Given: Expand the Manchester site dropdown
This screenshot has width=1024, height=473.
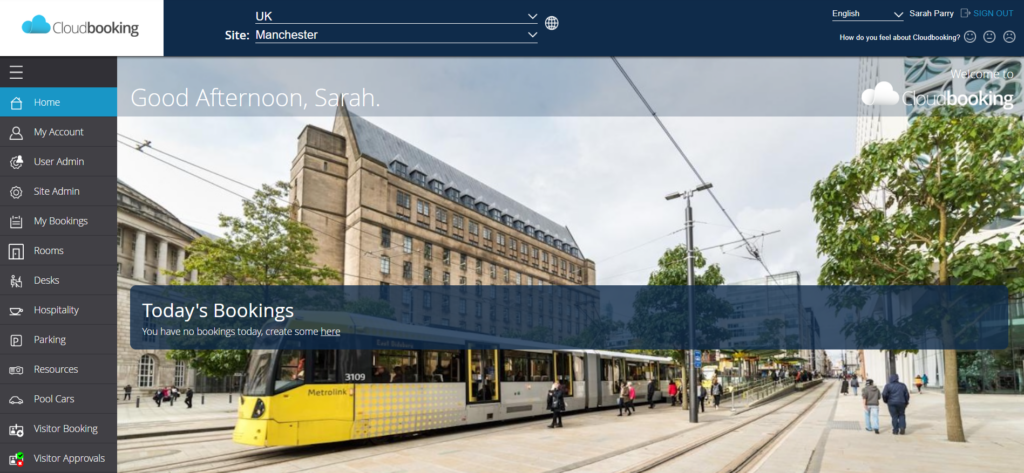Looking at the screenshot, I should (395, 35).
